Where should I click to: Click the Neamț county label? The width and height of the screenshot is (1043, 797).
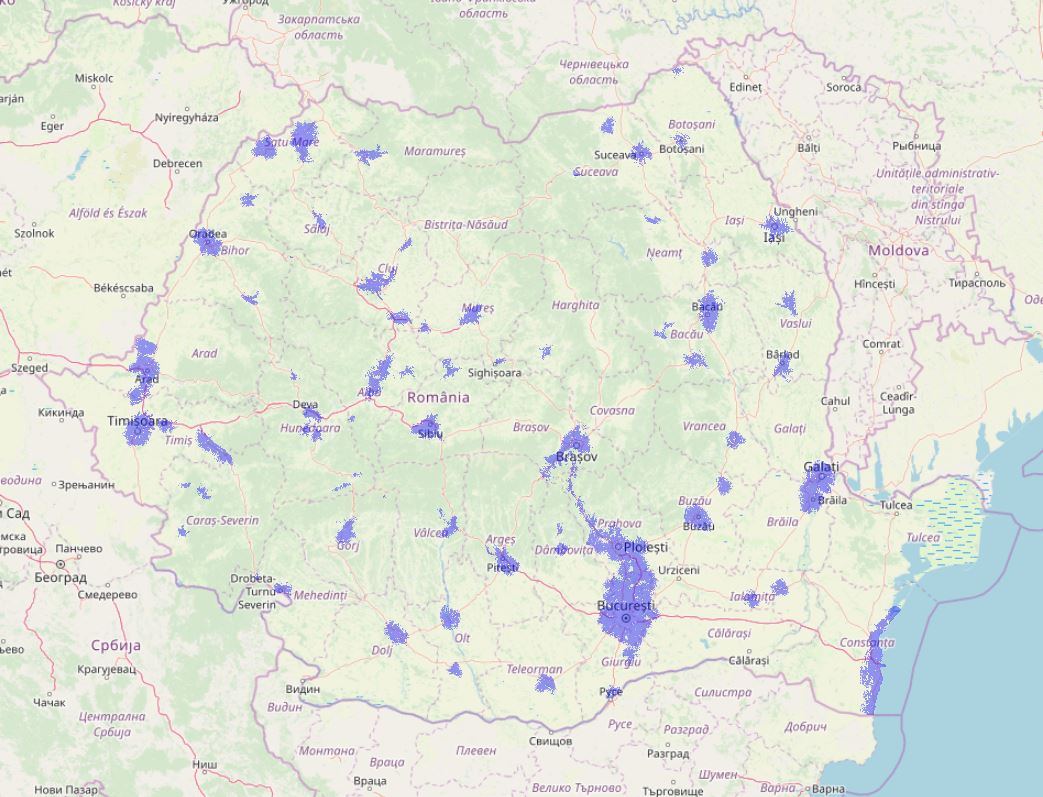point(665,253)
